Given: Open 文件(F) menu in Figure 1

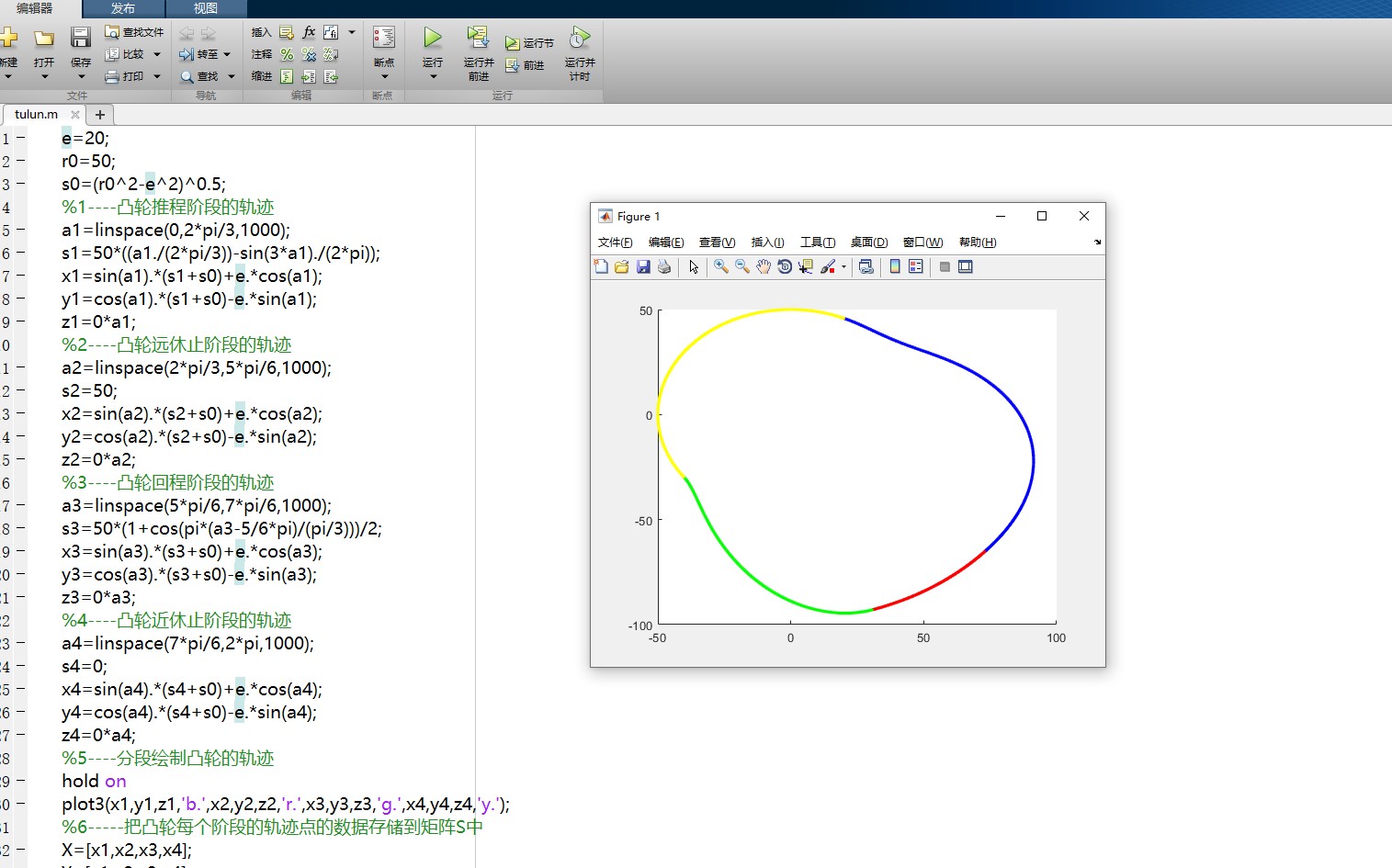Looking at the screenshot, I should (x=616, y=242).
